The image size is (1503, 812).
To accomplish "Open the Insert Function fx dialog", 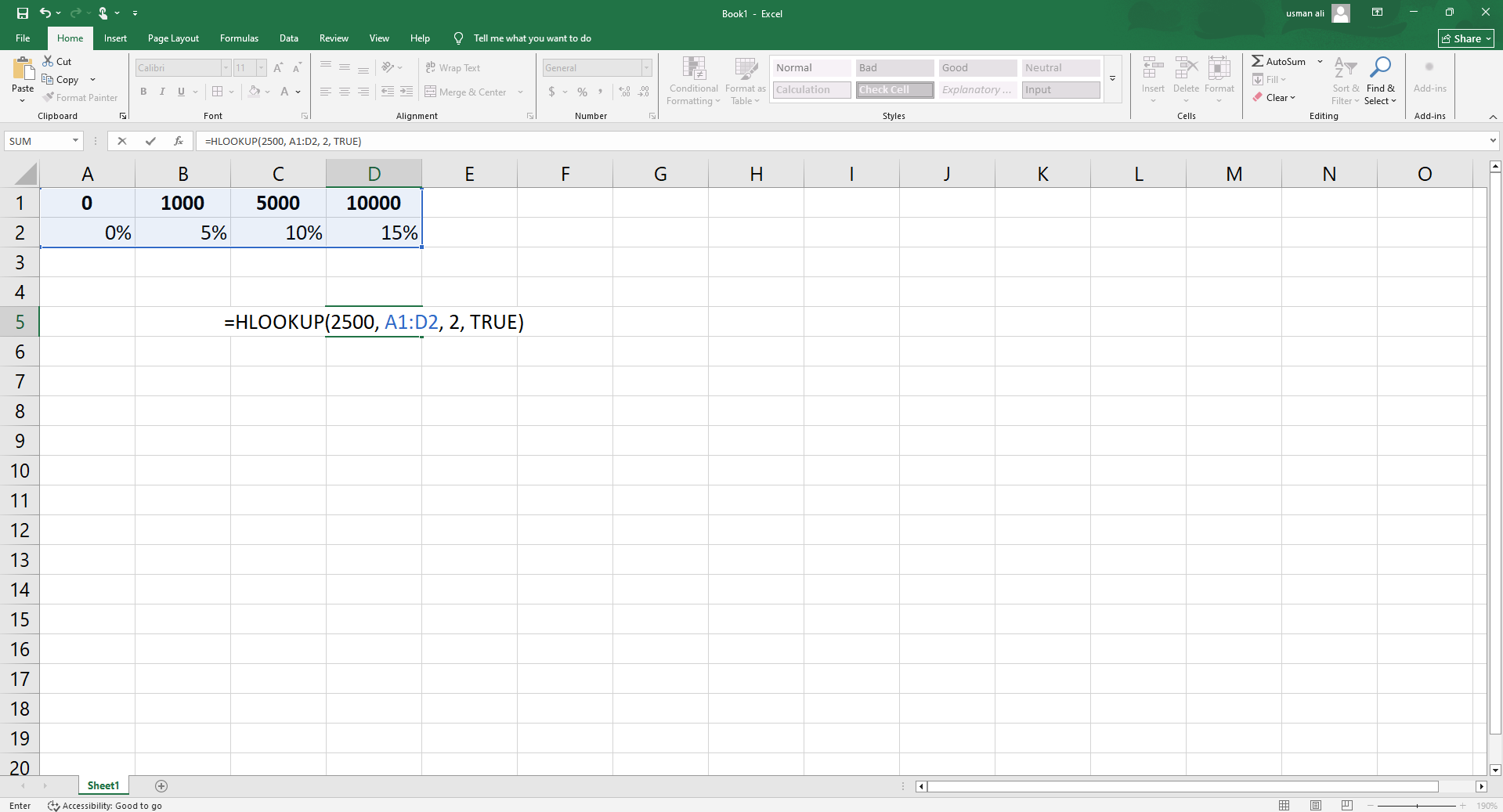I will coord(179,141).
